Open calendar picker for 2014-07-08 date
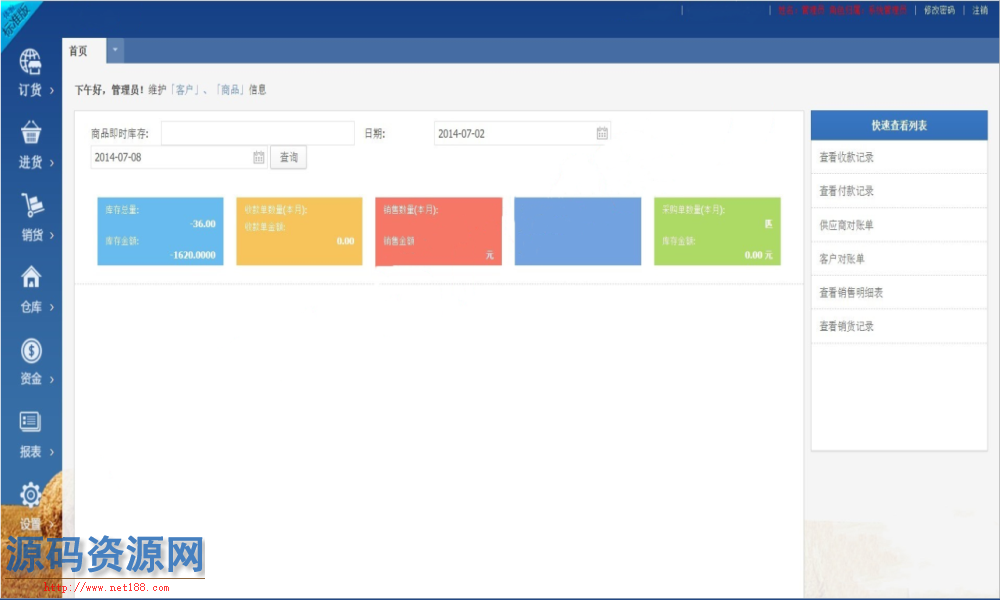Screen dimensions: 1000x600 [258, 157]
